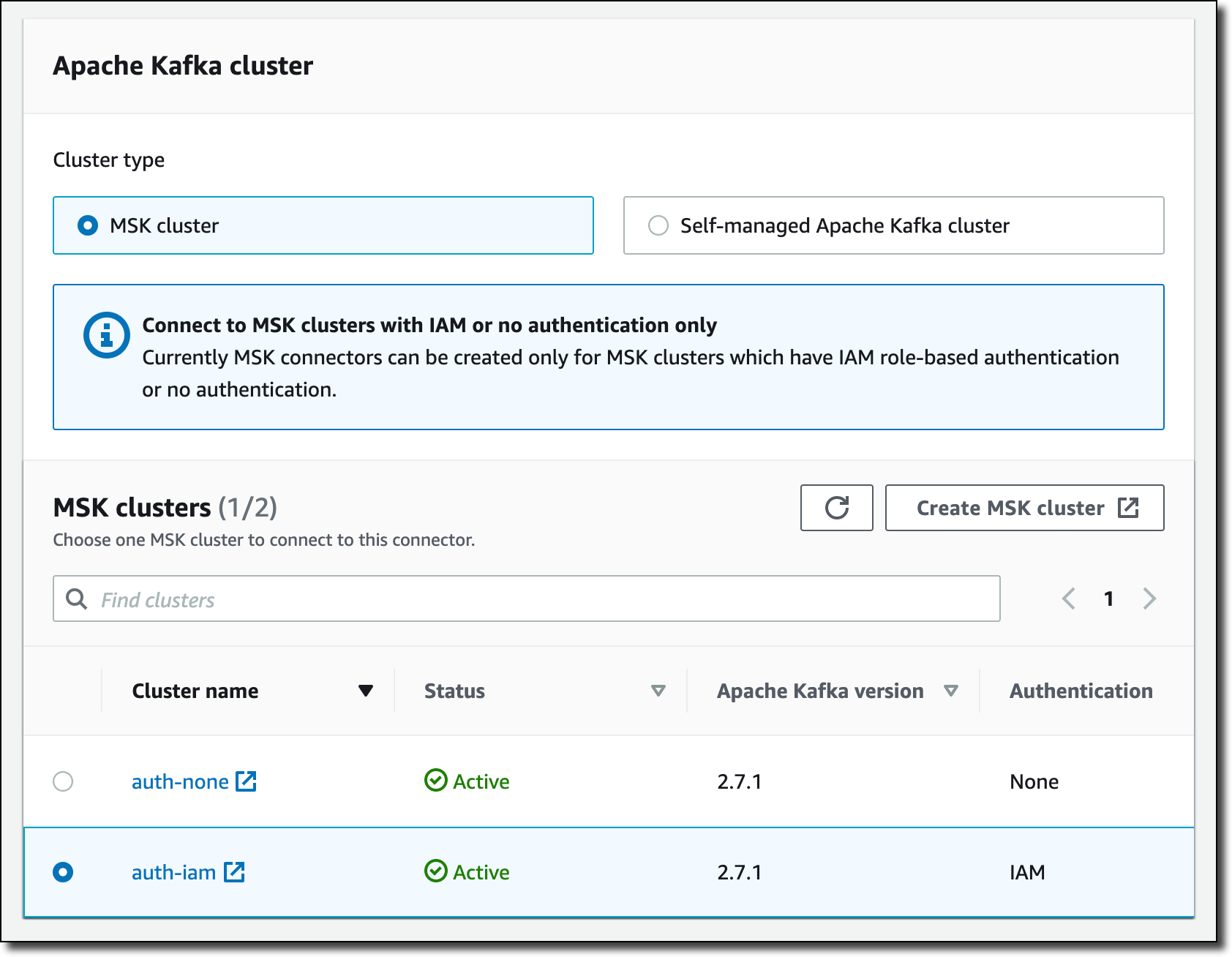This screenshot has width=1232, height=957.
Task: Sort by Cluster name column arrow
Action: (x=366, y=691)
